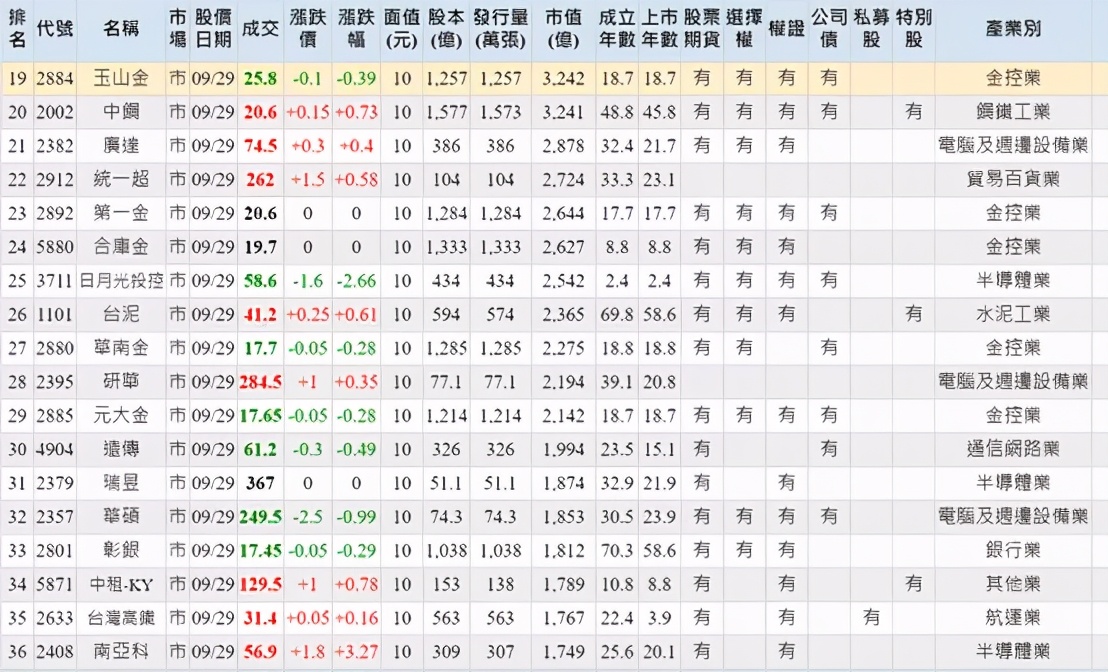Sort by the 市值(億) column header
The height and width of the screenshot is (672, 1108).
[561, 29]
